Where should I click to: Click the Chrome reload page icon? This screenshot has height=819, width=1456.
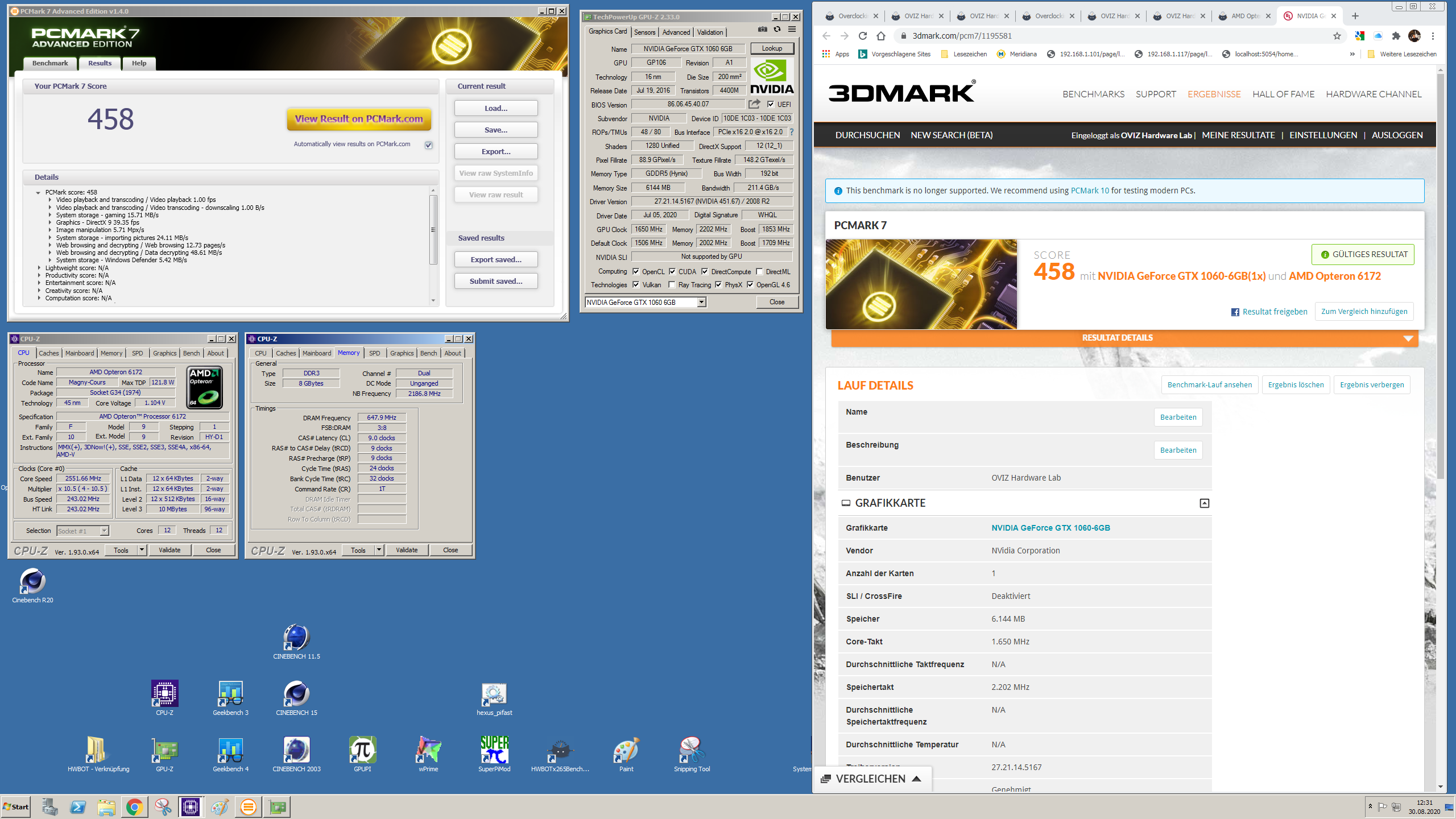point(863,36)
